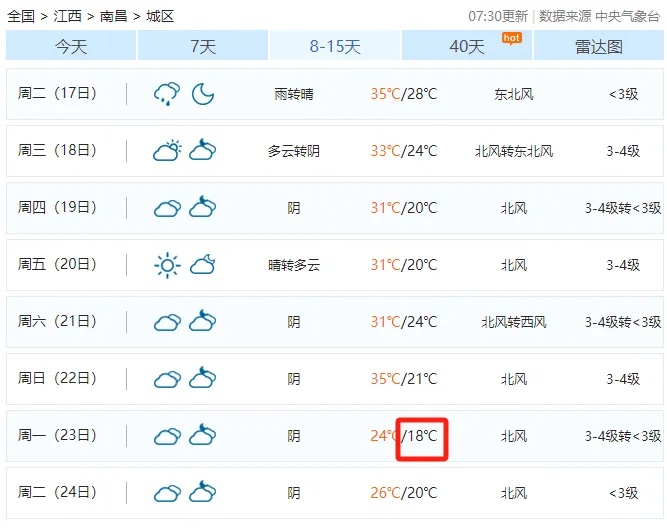
Task: Open the 南昌 breadcrumb link
Action: point(114,16)
